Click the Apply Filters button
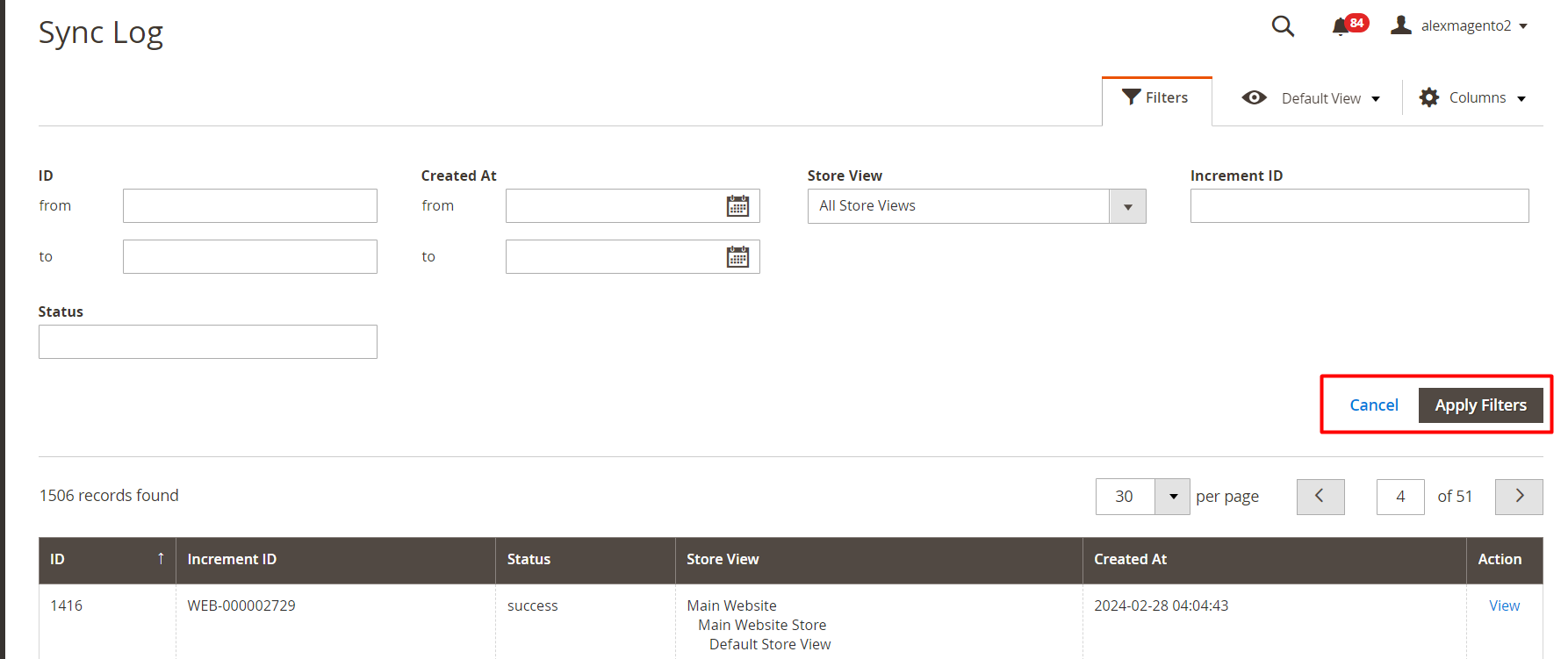Screen dimensions: 1568x659 click(1480, 405)
